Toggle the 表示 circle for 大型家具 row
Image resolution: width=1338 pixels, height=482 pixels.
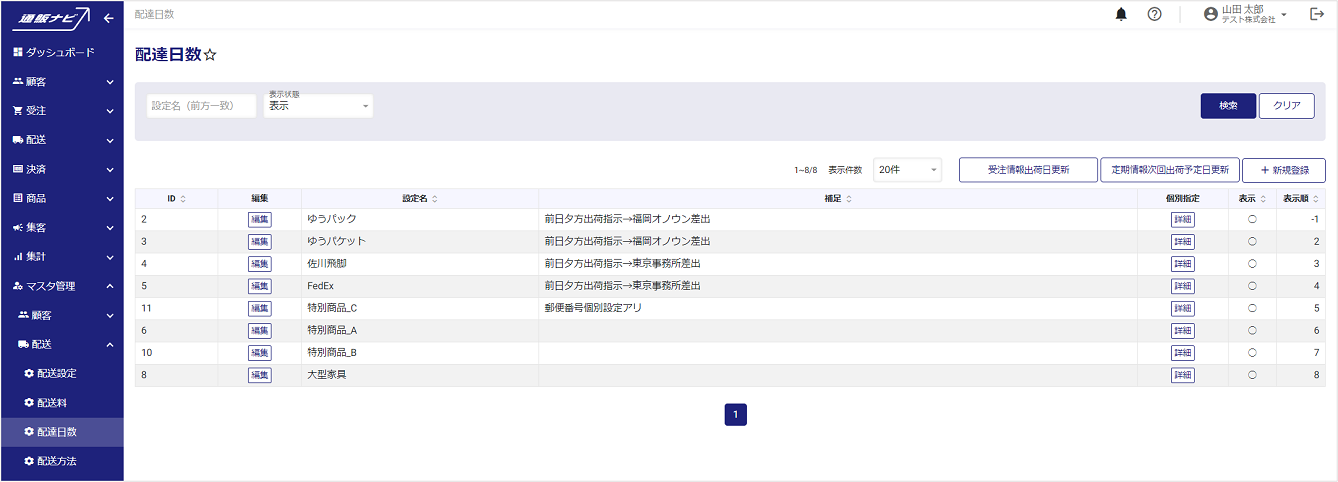point(1252,375)
